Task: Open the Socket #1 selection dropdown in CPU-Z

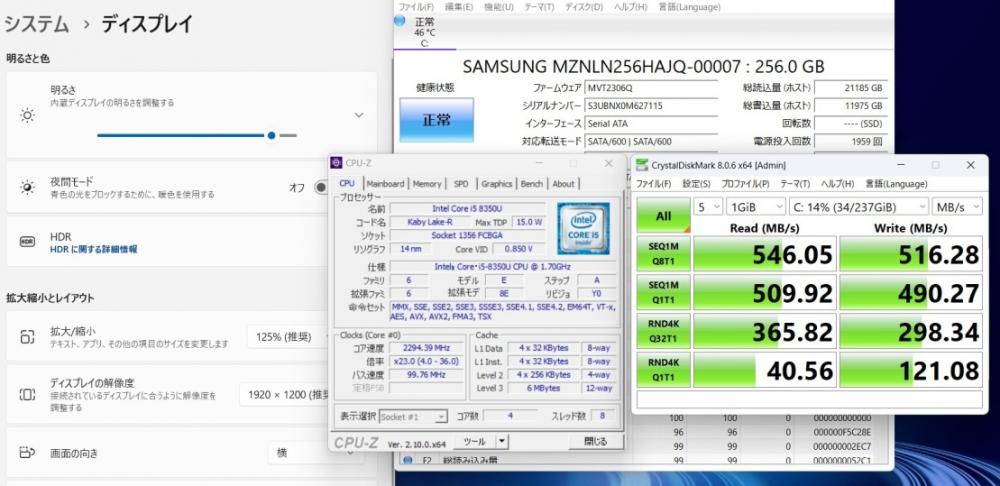Action: click(x=413, y=416)
